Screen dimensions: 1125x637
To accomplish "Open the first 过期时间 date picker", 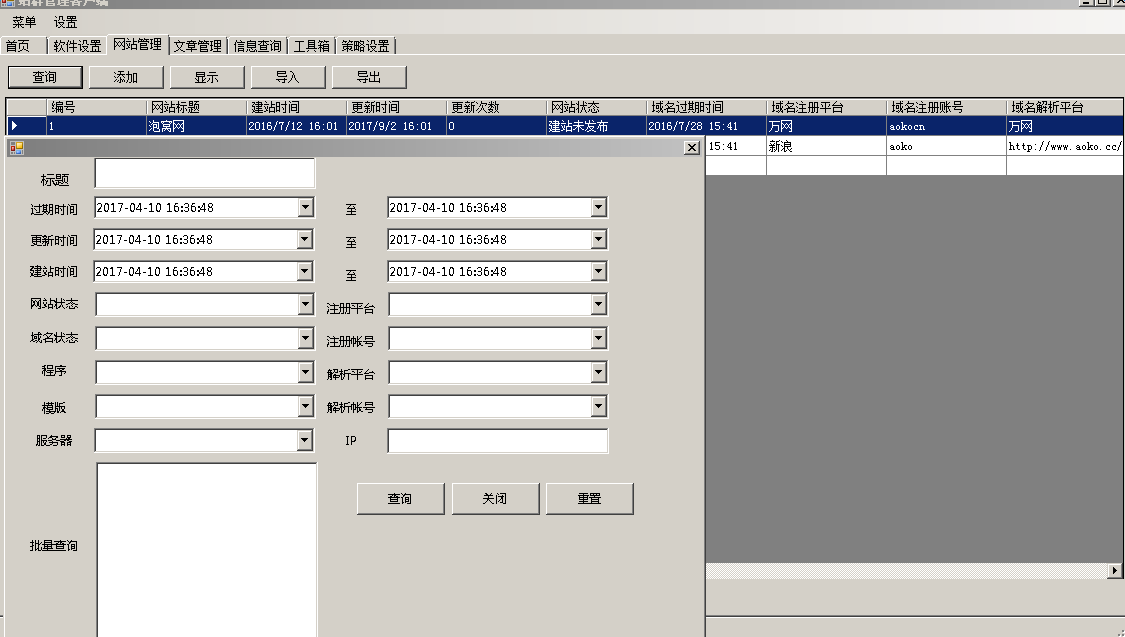I will pyautogui.click(x=305, y=207).
